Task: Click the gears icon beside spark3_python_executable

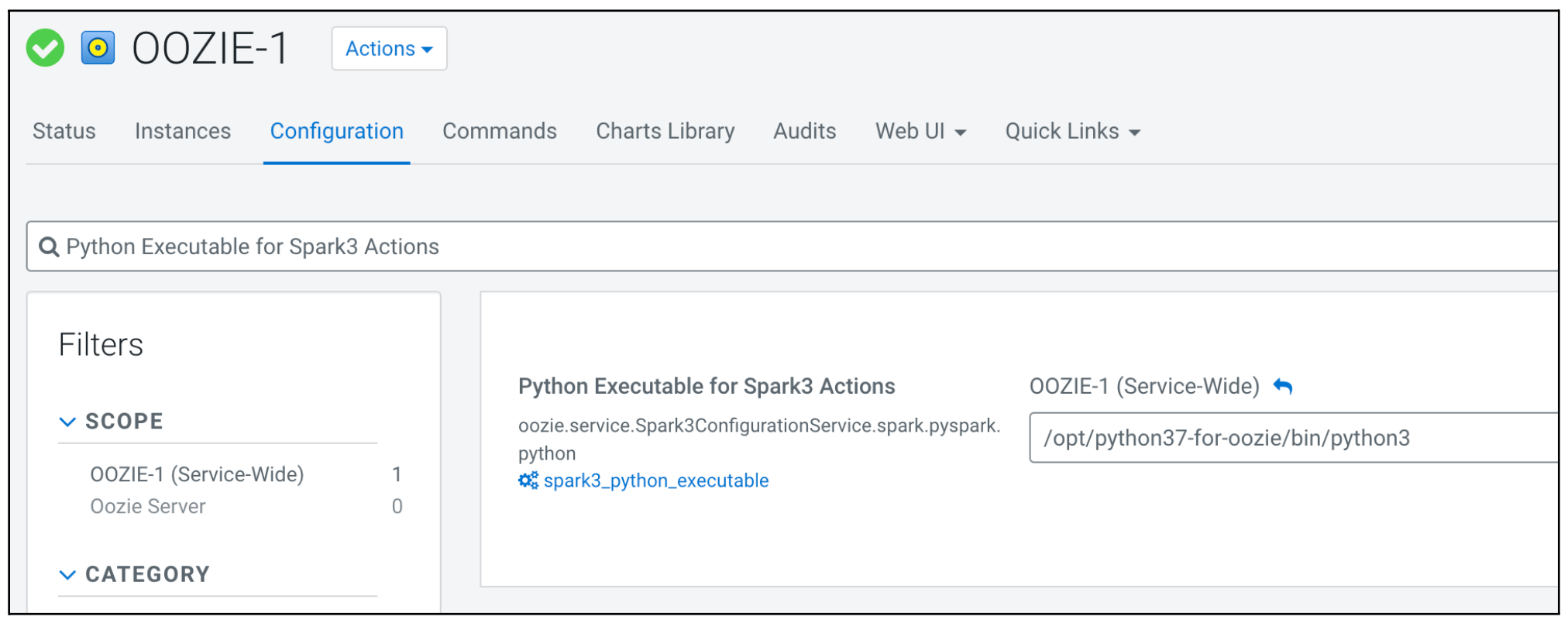Action: [528, 480]
